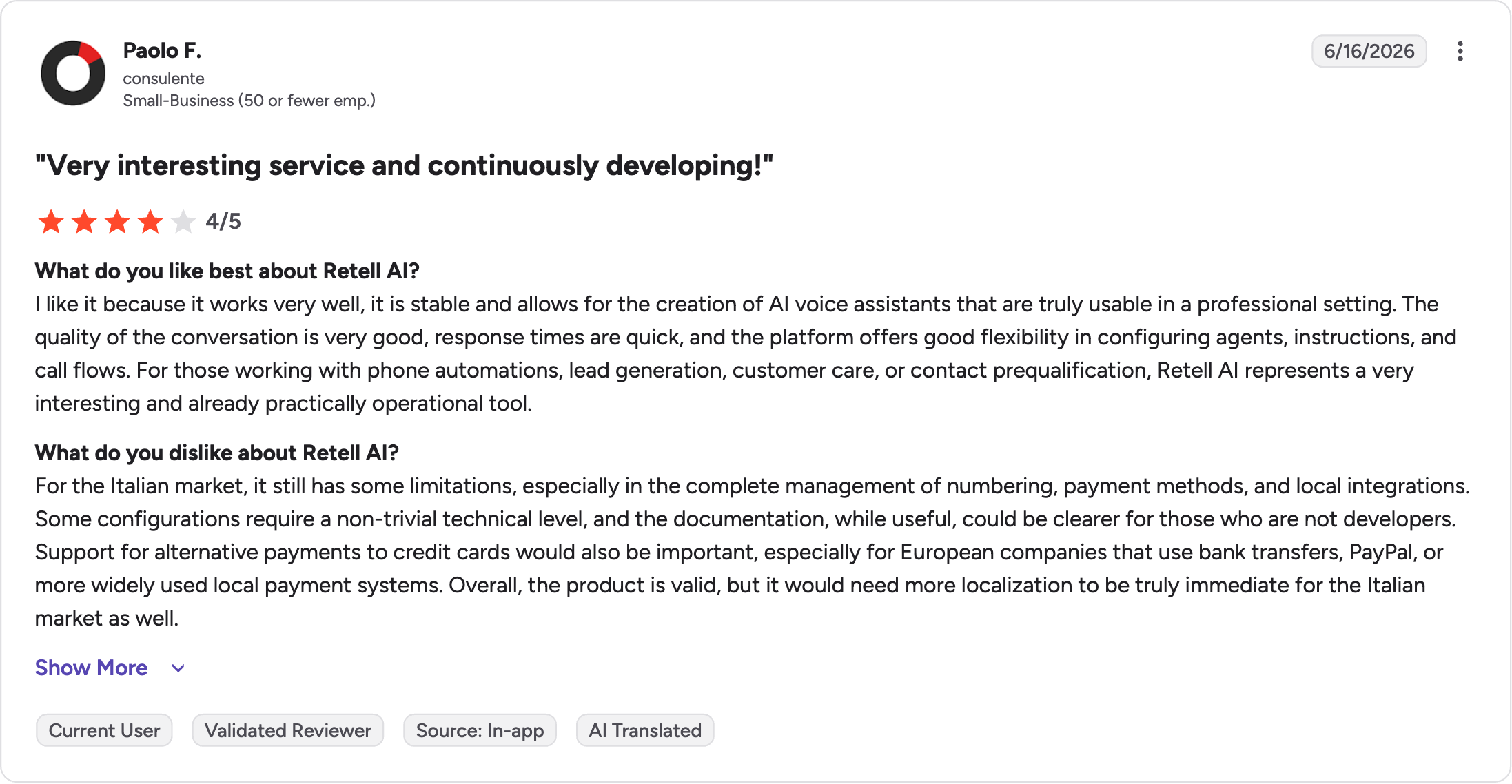Open the three-dot options menu
The image size is (1512, 784).
click(1460, 51)
